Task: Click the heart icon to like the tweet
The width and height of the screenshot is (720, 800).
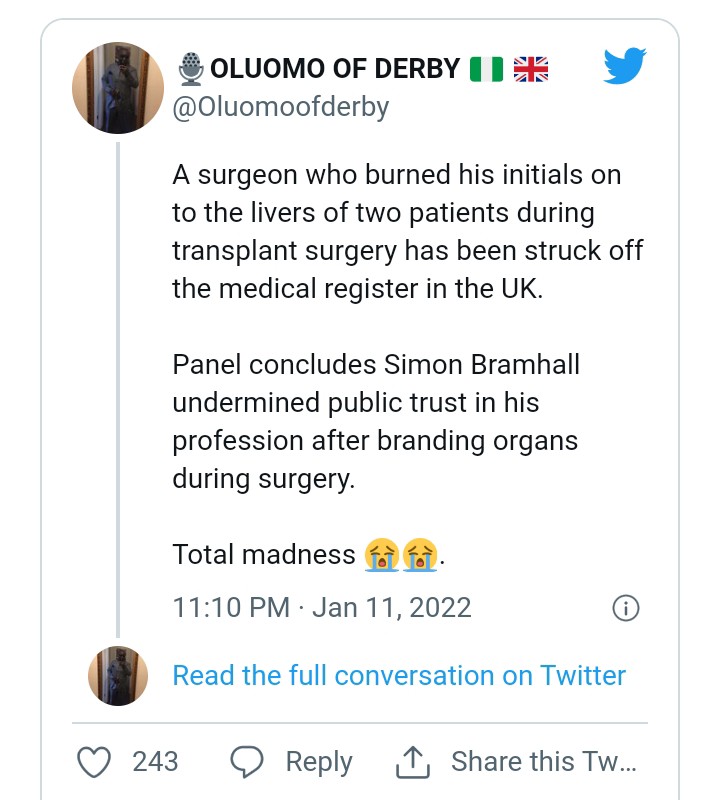Action: pos(95,762)
